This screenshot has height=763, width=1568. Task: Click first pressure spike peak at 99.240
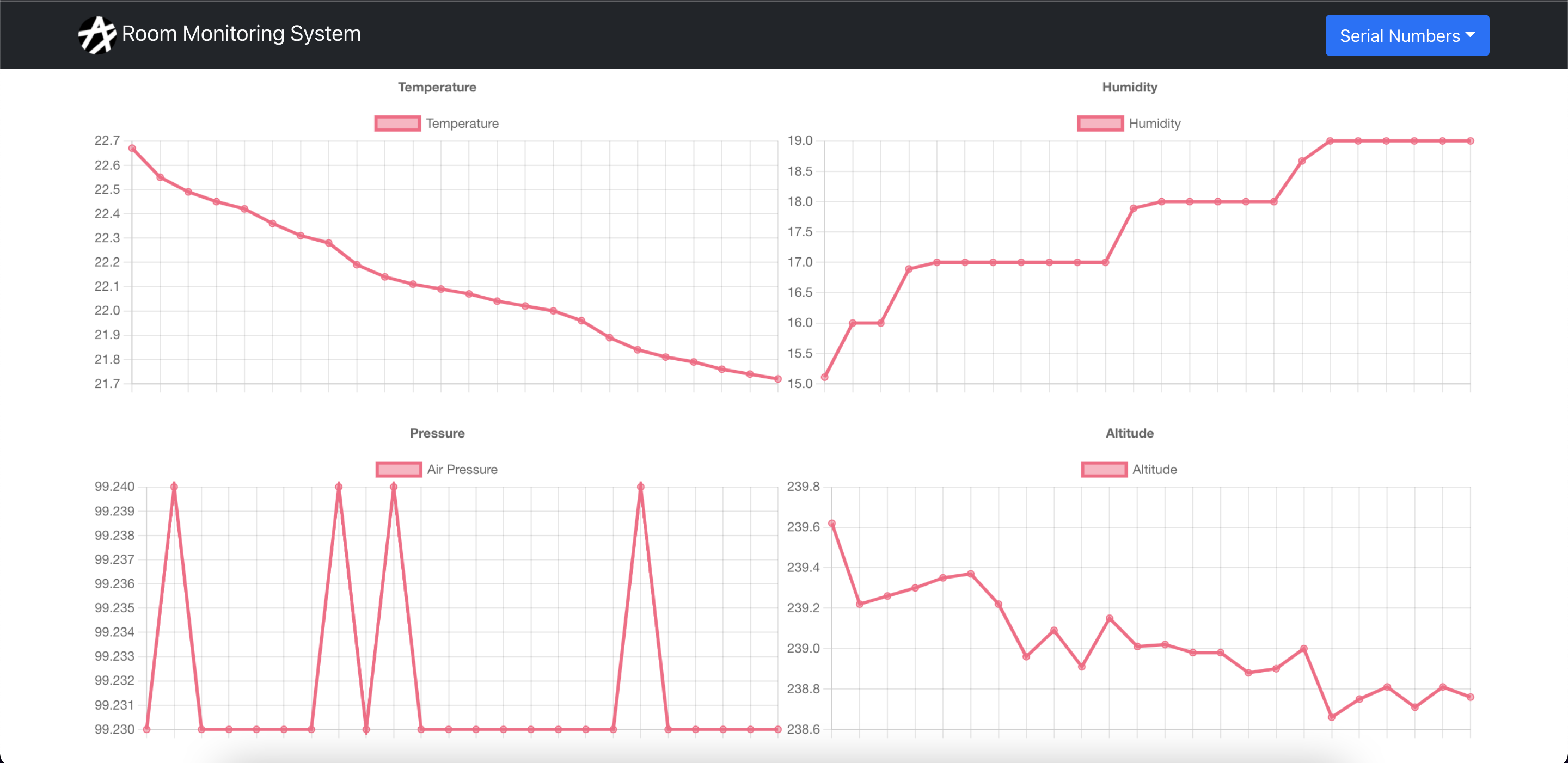(x=174, y=487)
